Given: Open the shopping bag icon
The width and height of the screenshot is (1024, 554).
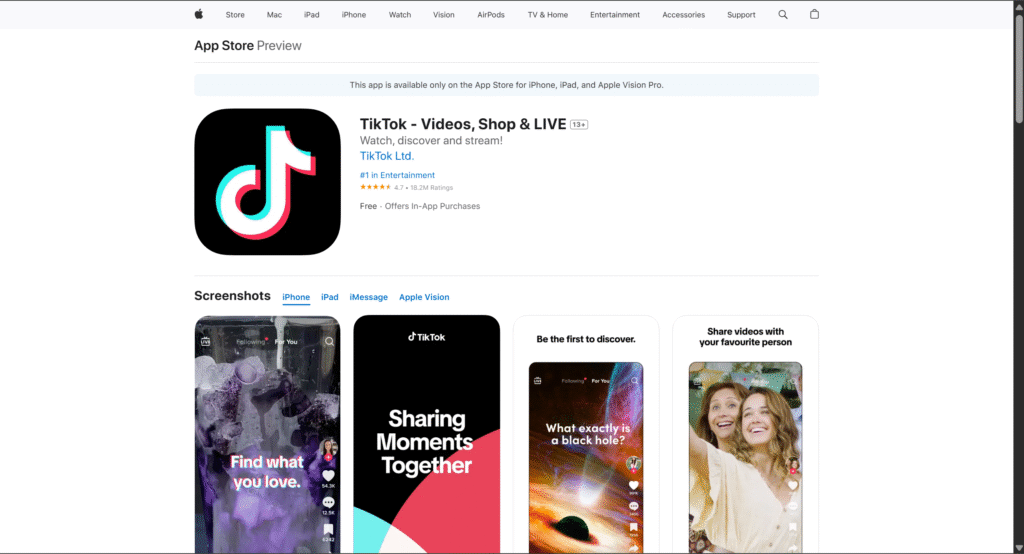Looking at the screenshot, I should click(814, 14).
